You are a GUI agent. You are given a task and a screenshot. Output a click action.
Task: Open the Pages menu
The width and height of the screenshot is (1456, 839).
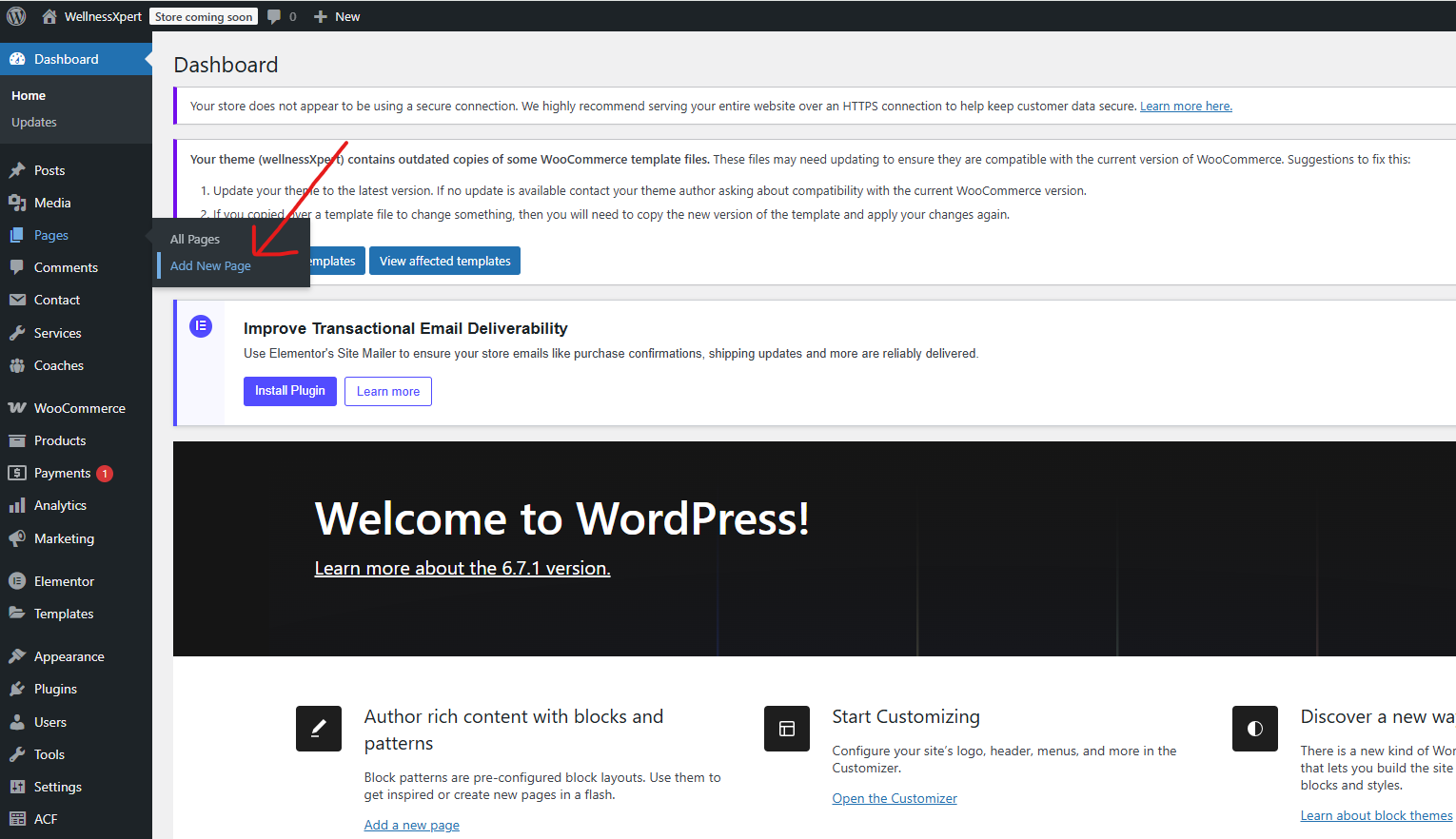pyautogui.click(x=76, y=235)
